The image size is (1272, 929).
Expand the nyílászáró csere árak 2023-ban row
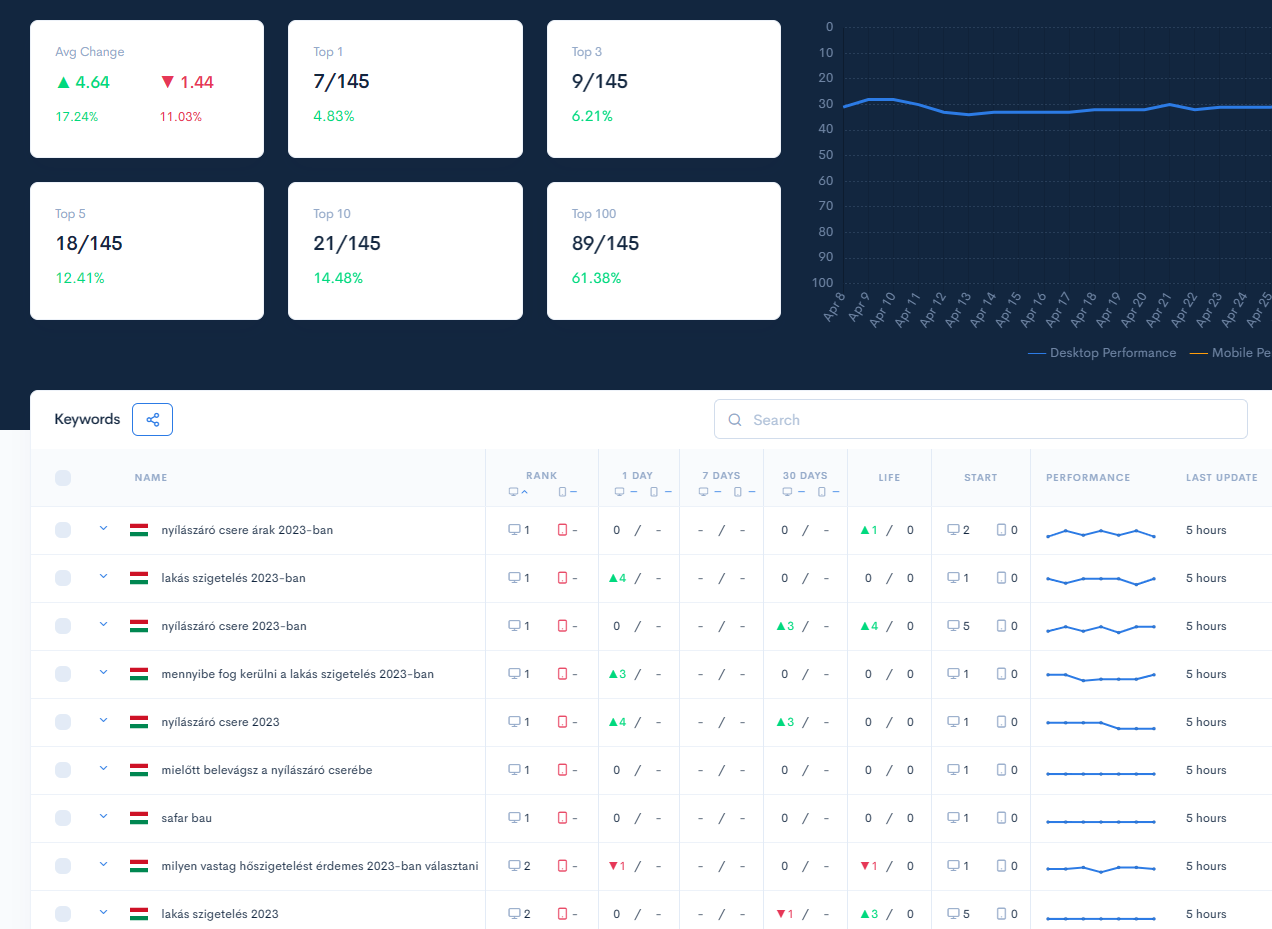pos(103,528)
